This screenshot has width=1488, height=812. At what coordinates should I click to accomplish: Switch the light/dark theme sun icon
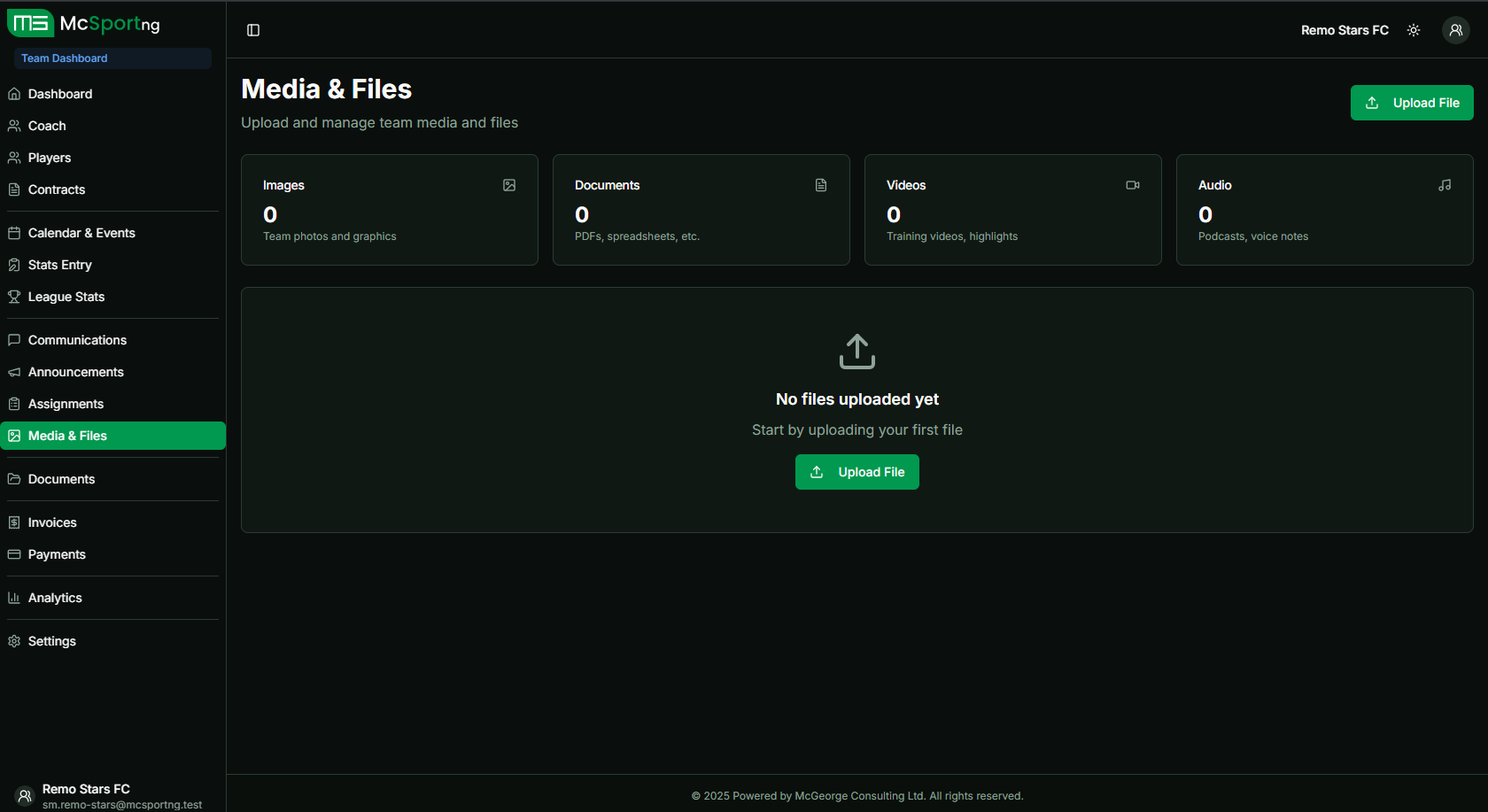pos(1414,30)
